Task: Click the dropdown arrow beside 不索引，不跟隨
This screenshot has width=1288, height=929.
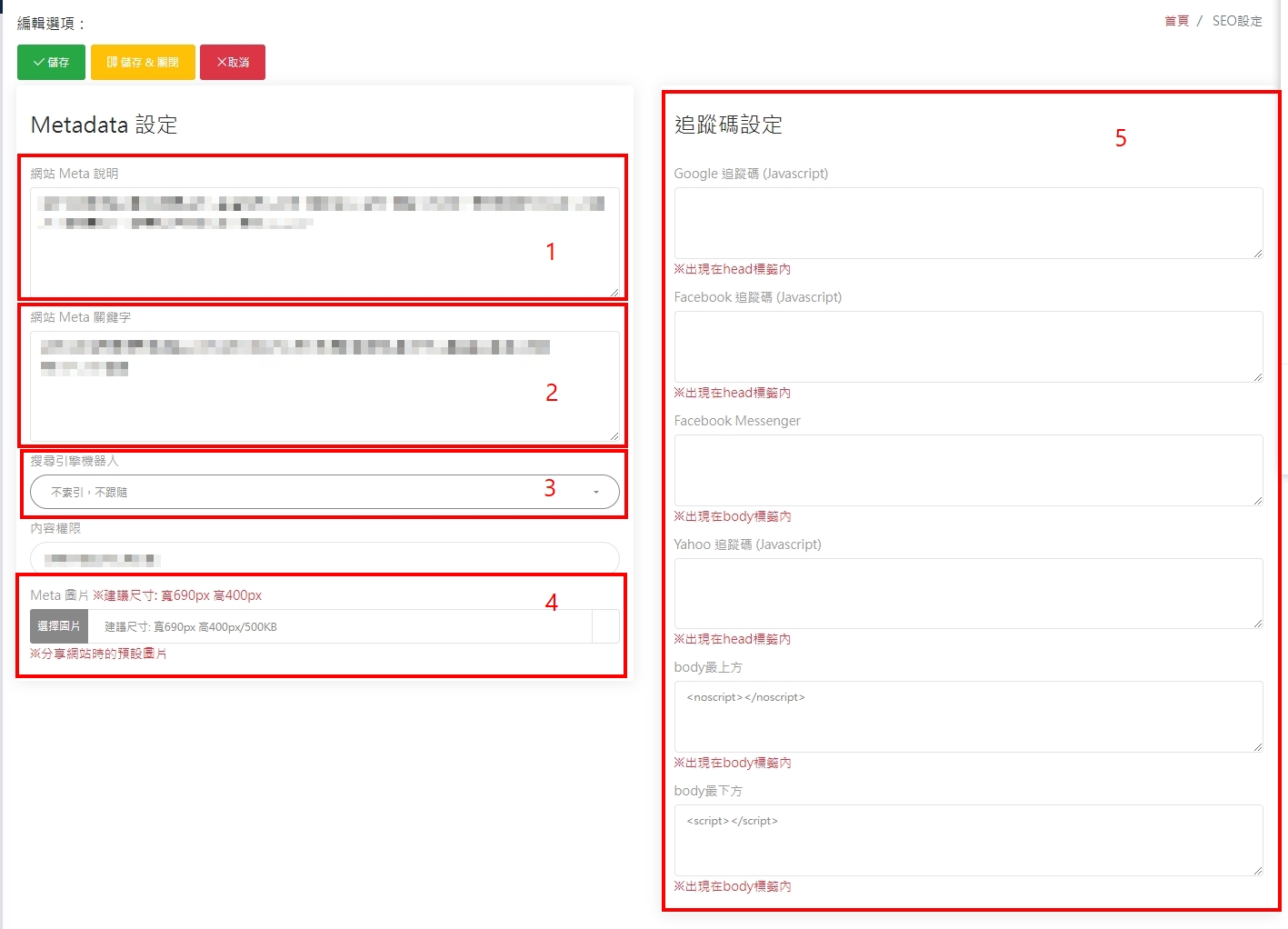Action: [596, 492]
